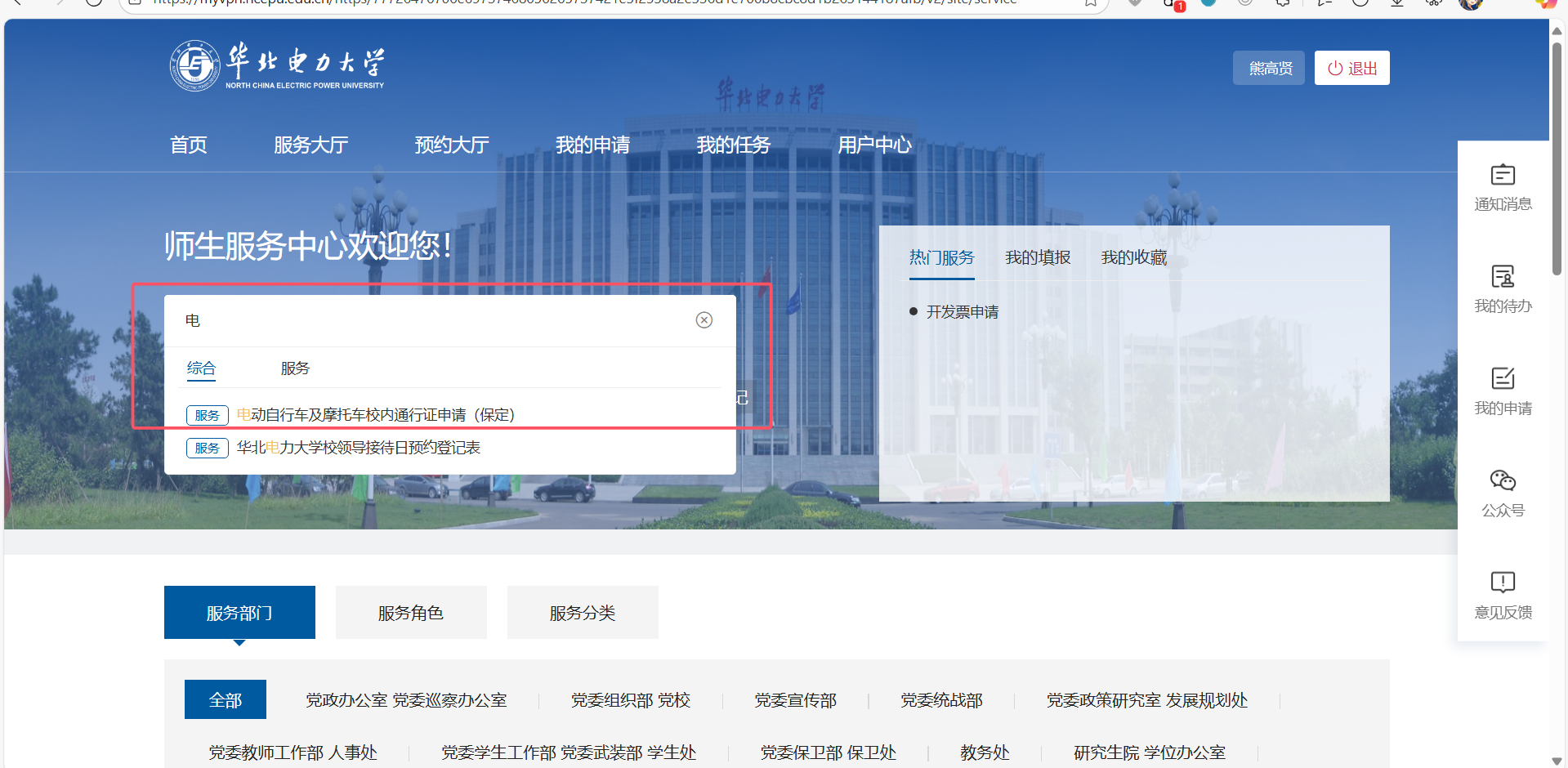Select the 综合 search results tab

(201, 368)
